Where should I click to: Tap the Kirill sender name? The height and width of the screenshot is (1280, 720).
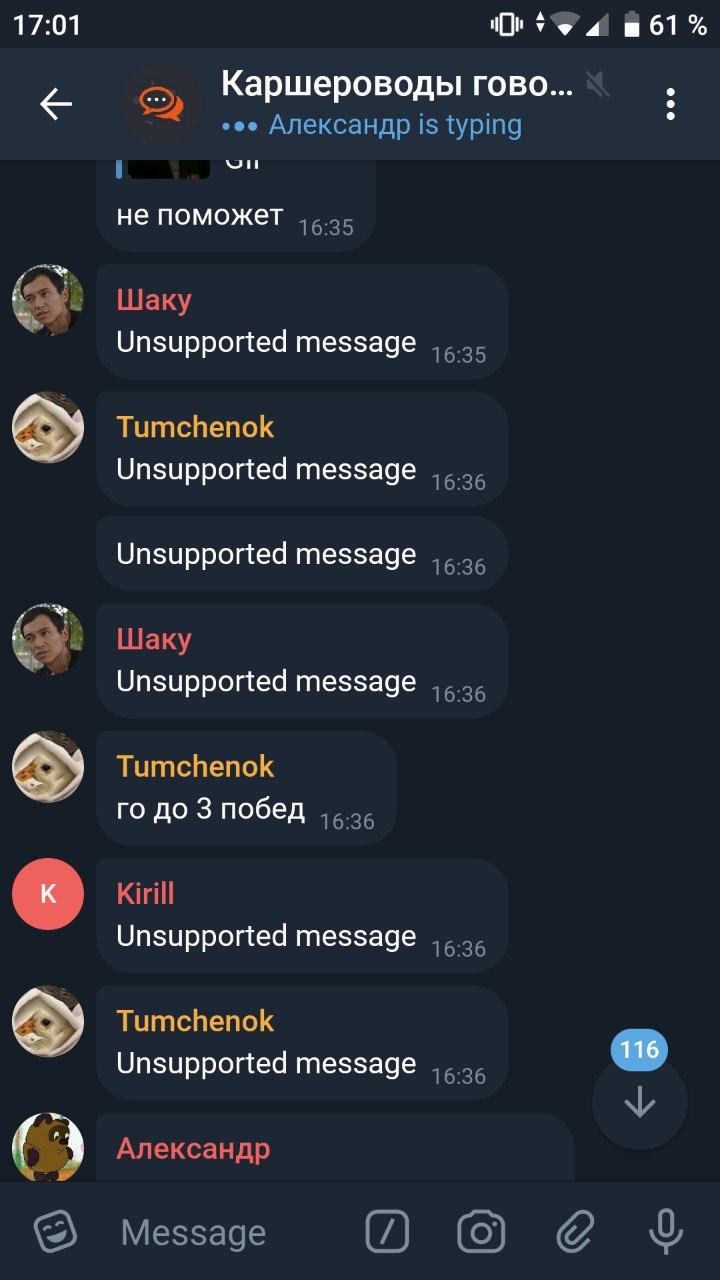coord(146,893)
